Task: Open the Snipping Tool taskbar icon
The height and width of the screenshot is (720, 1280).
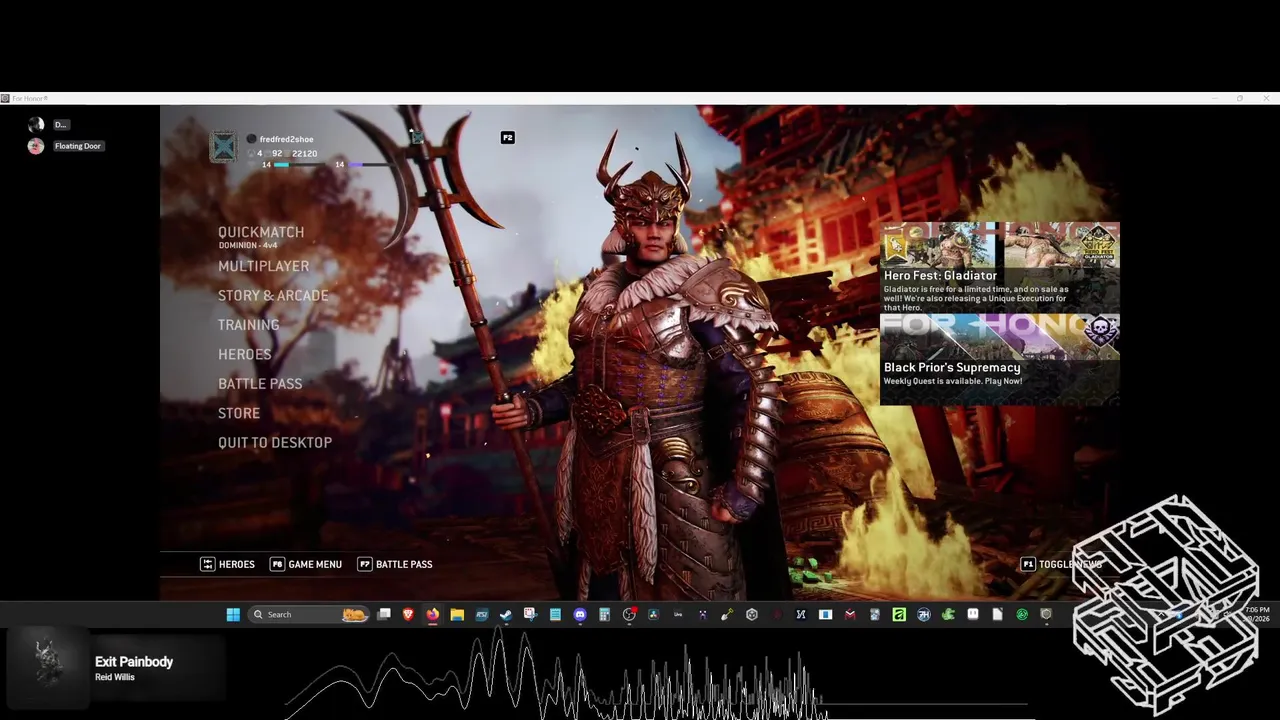Action: click(530, 614)
